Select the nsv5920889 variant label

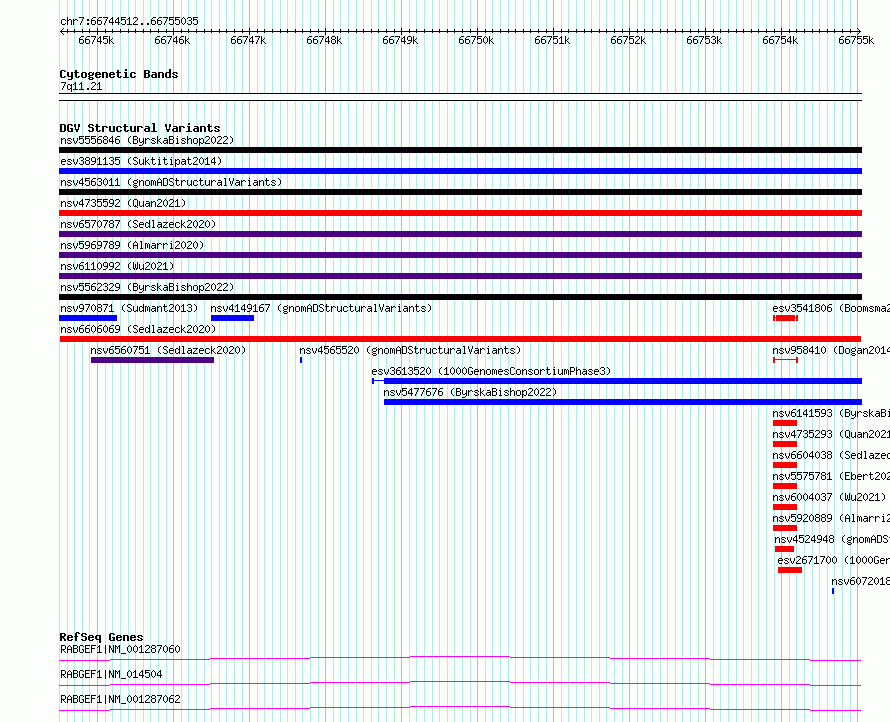coord(831,518)
